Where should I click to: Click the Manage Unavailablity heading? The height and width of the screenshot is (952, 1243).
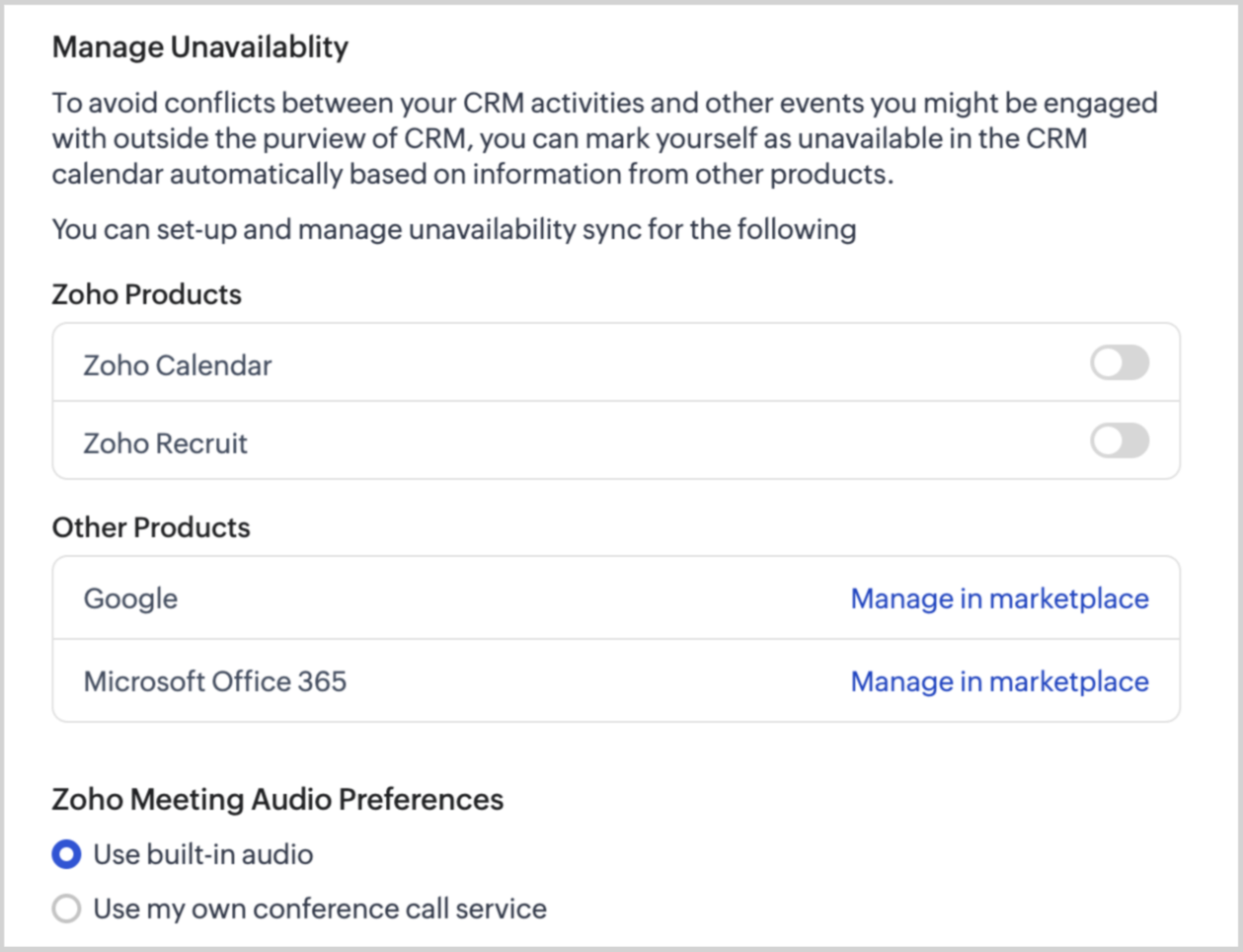tap(199, 47)
